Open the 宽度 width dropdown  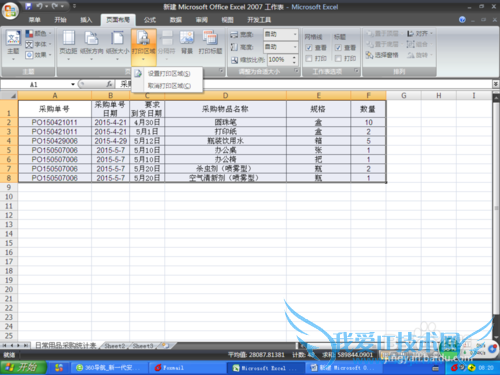click(295, 34)
